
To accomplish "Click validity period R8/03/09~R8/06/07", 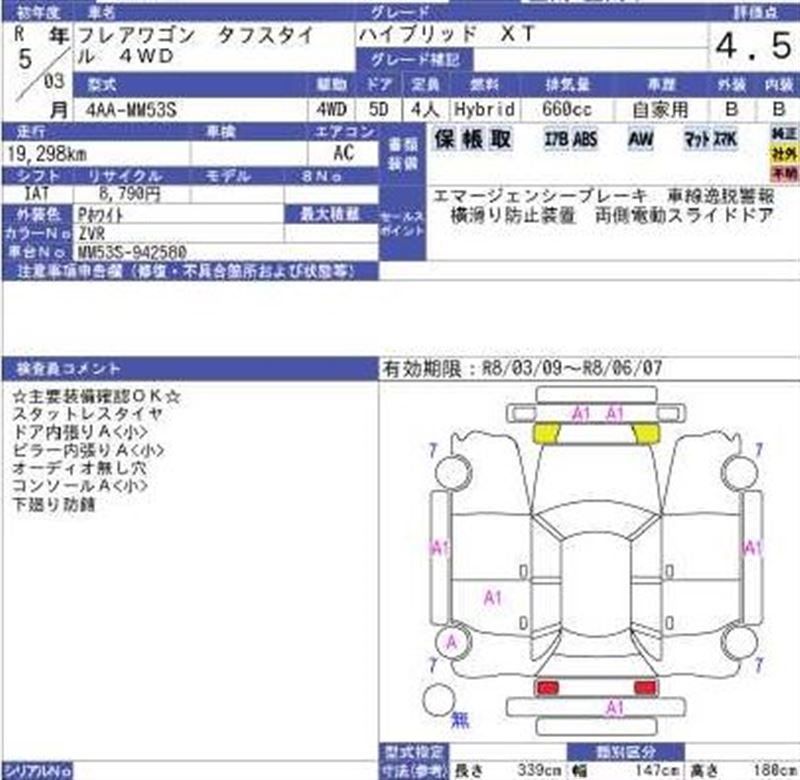I will tap(572, 368).
